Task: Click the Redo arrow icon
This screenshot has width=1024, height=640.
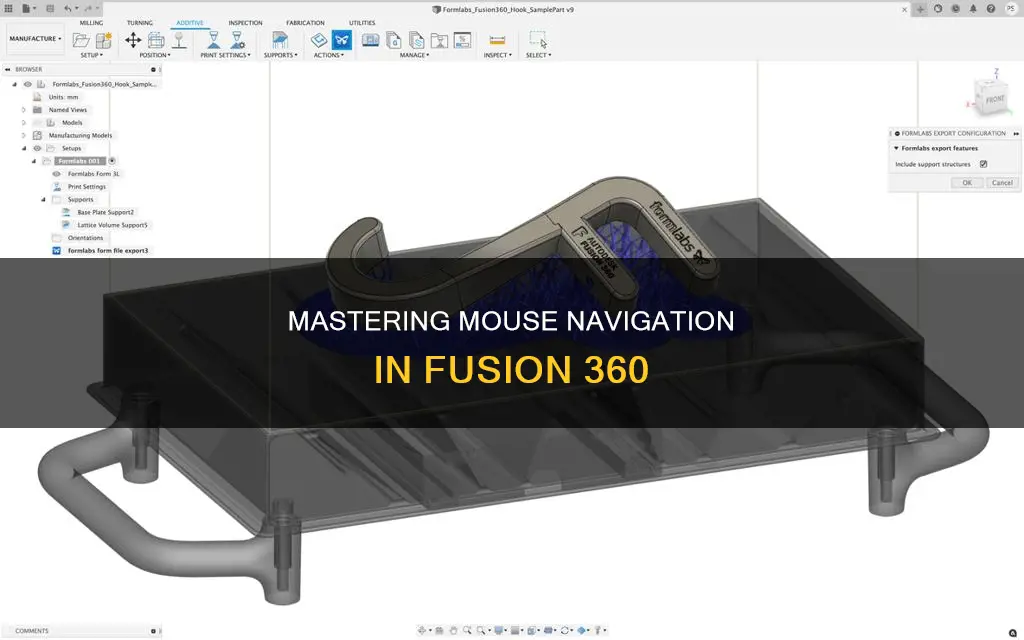Action: [x=89, y=9]
